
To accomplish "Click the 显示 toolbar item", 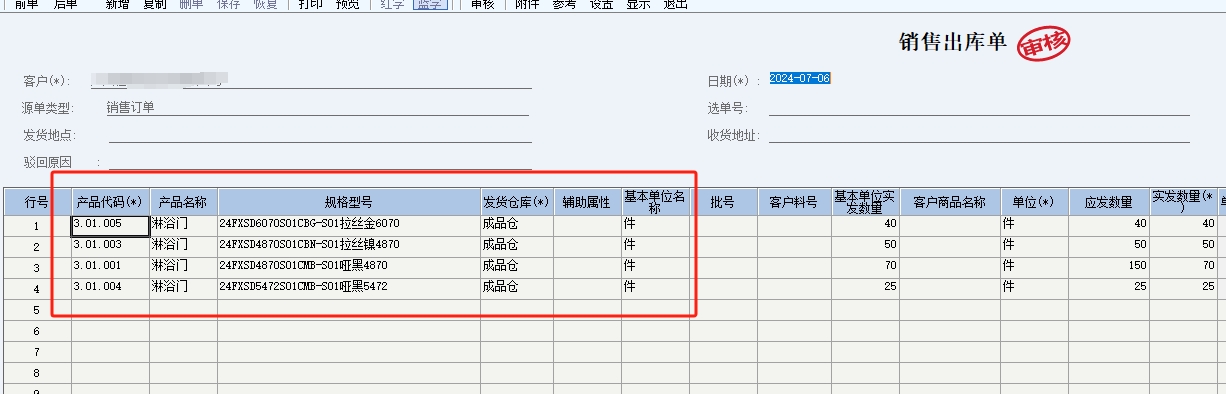I will click(638, 4).
